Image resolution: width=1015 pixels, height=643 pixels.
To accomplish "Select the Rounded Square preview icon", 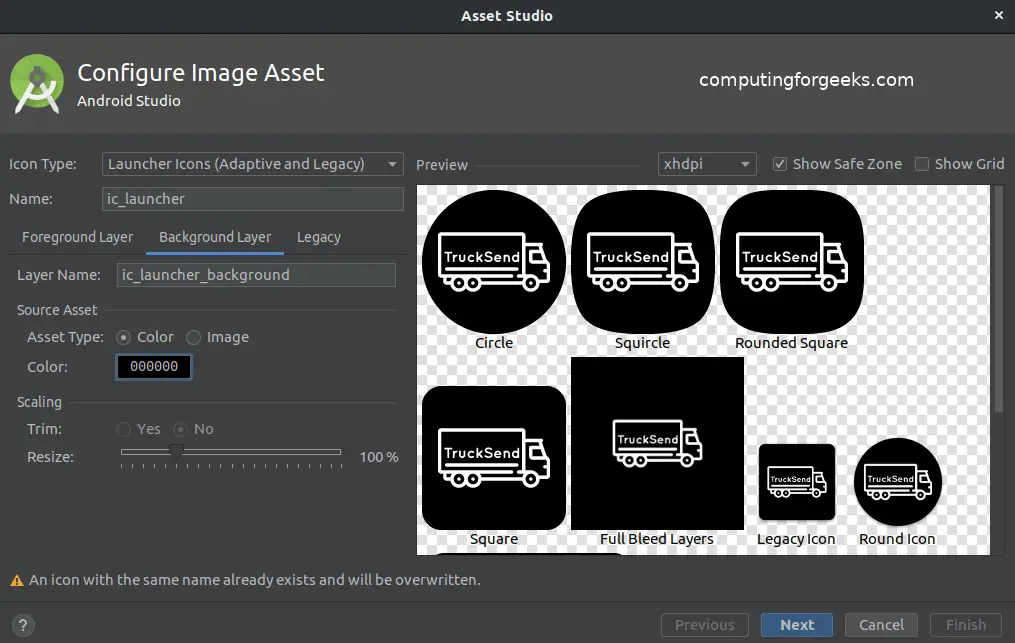I will coord(792,262).
